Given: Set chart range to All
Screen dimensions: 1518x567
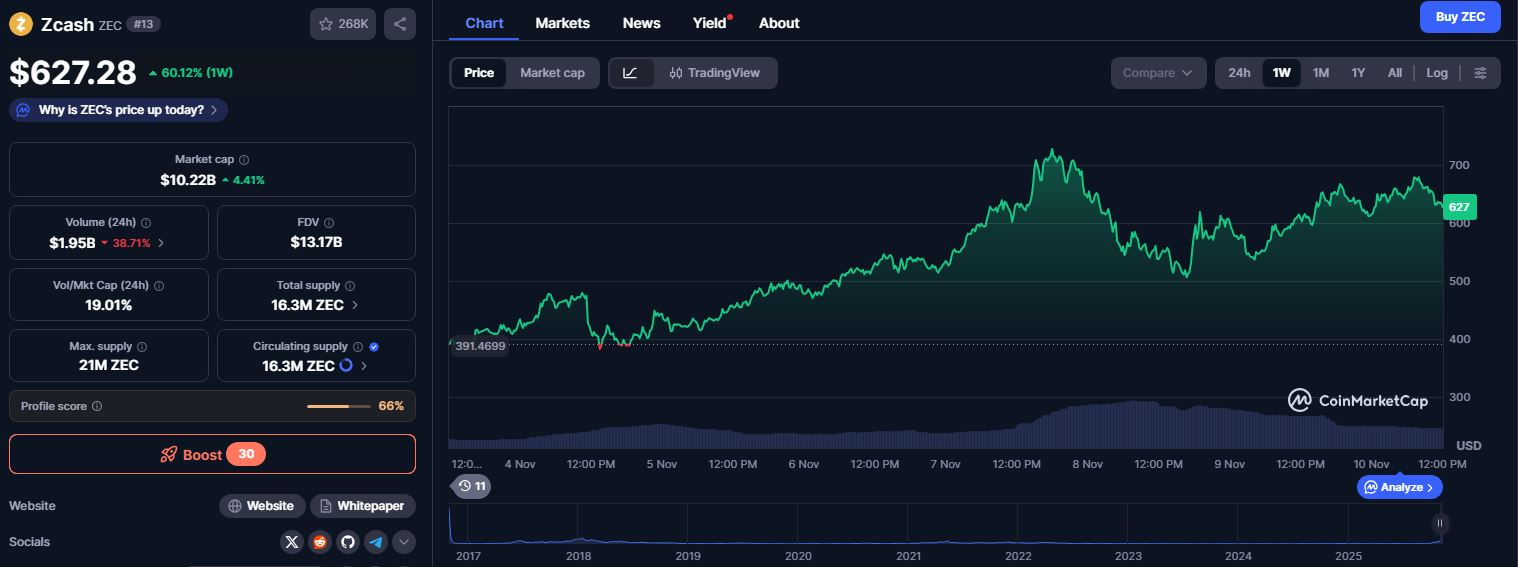Looking at the screenshot, I should (x=1395, y=73).
